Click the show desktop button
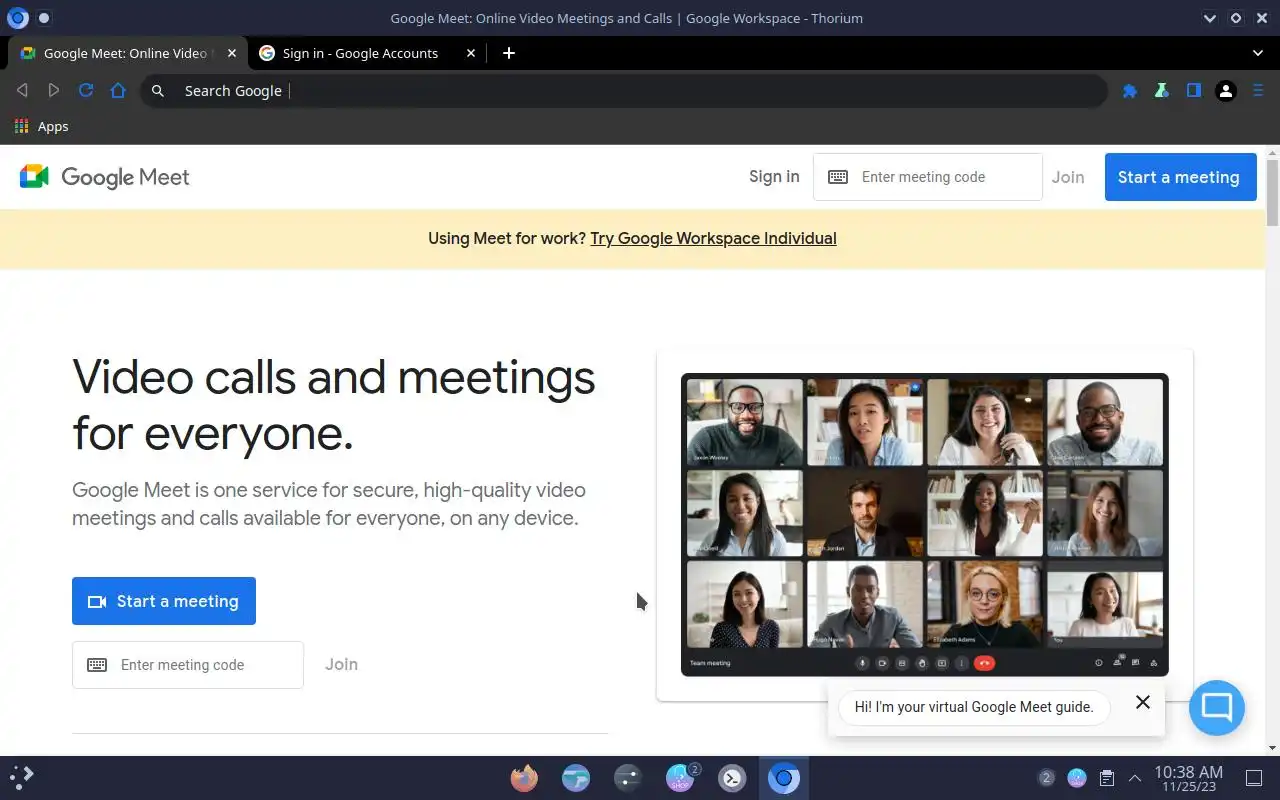 [x=1254, y=777]
